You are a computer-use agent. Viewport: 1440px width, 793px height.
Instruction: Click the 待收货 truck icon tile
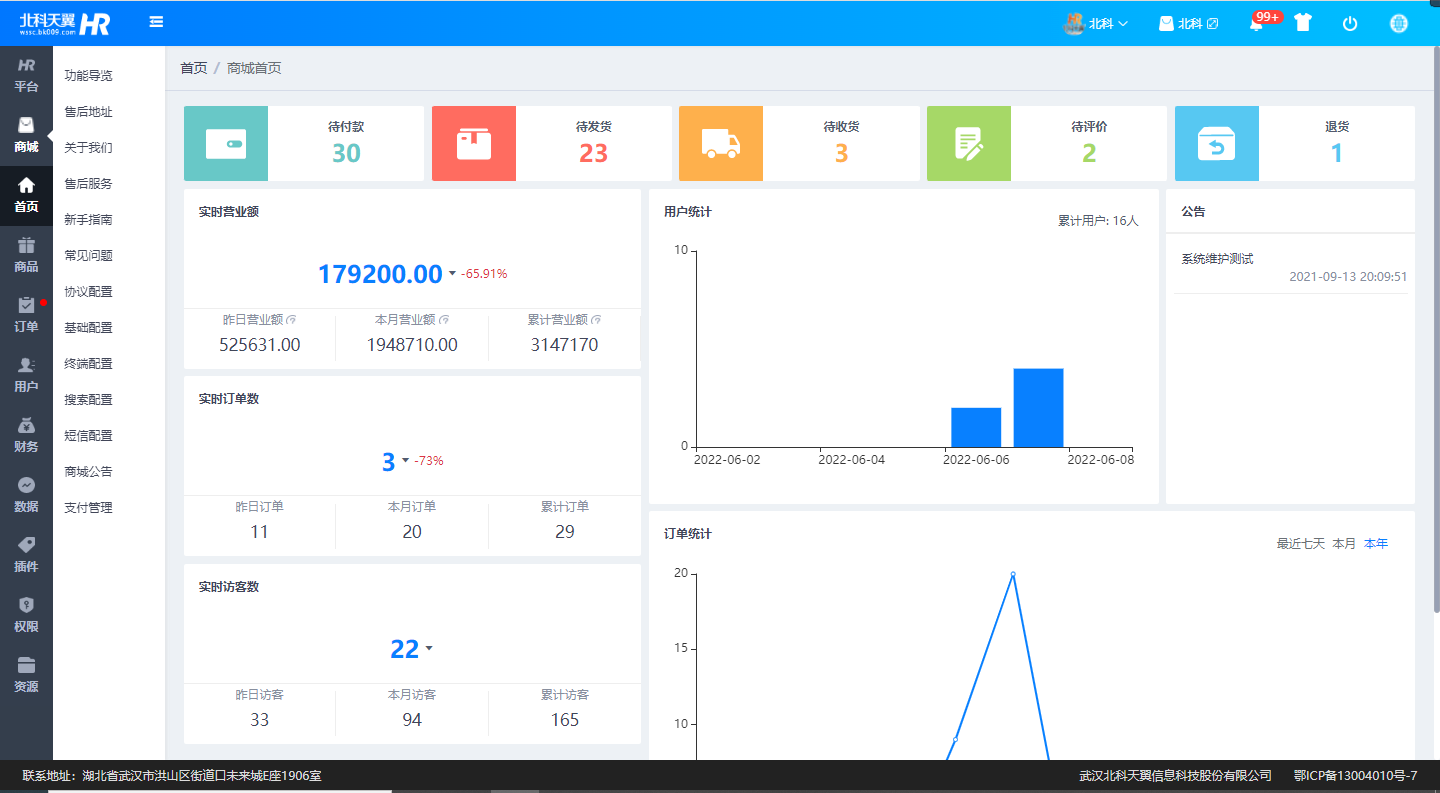(x=721, y=144)
